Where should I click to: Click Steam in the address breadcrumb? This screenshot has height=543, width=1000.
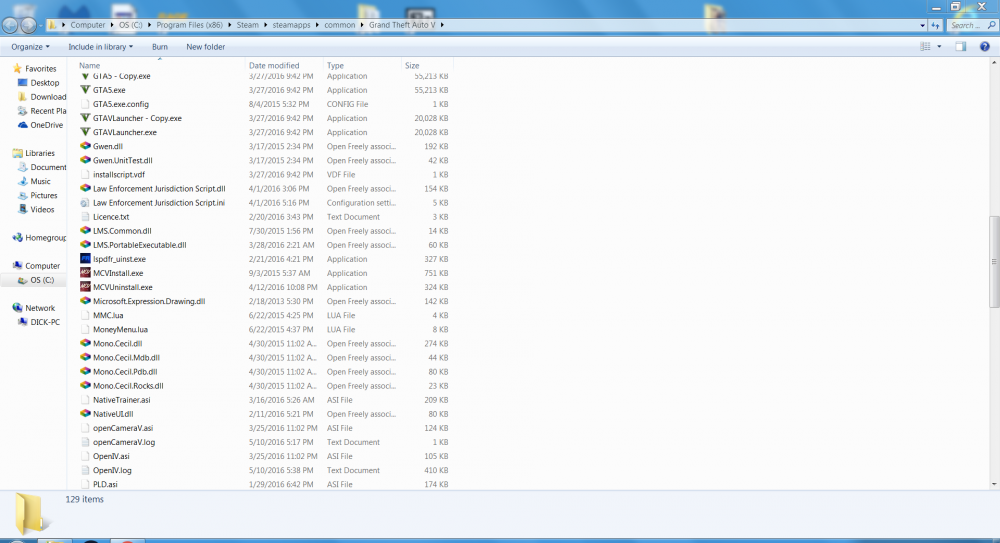click(x=247, y=26)
